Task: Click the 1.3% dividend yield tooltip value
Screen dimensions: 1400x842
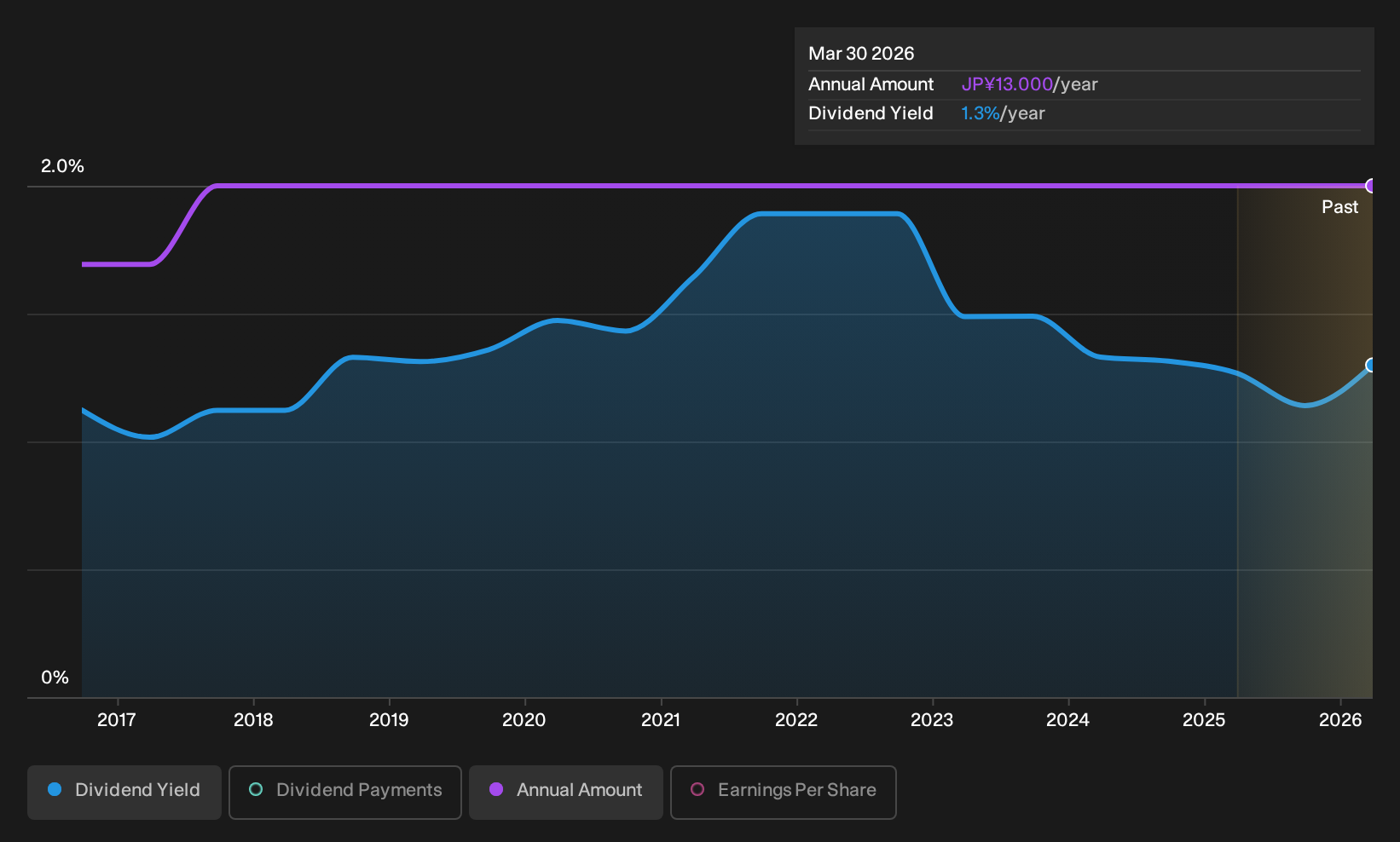Action: [x=980, y=113]
